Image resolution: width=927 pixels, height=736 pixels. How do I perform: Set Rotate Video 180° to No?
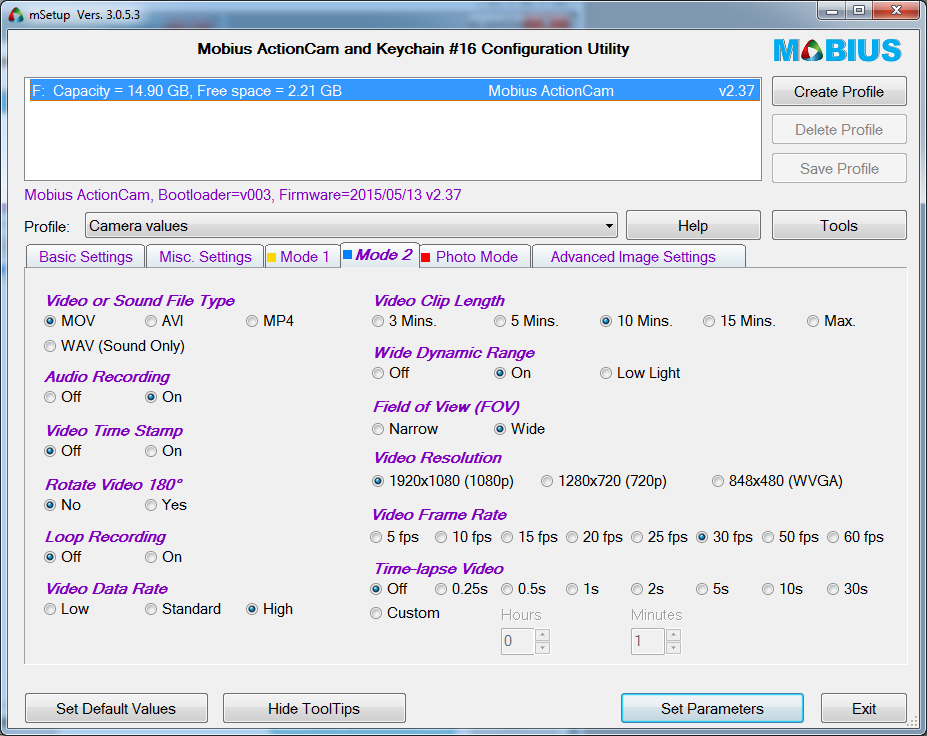[63, 505]
